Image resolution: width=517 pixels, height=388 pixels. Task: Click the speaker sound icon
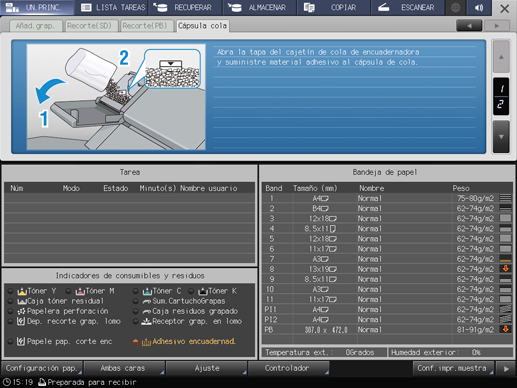(x=479, y=8)
